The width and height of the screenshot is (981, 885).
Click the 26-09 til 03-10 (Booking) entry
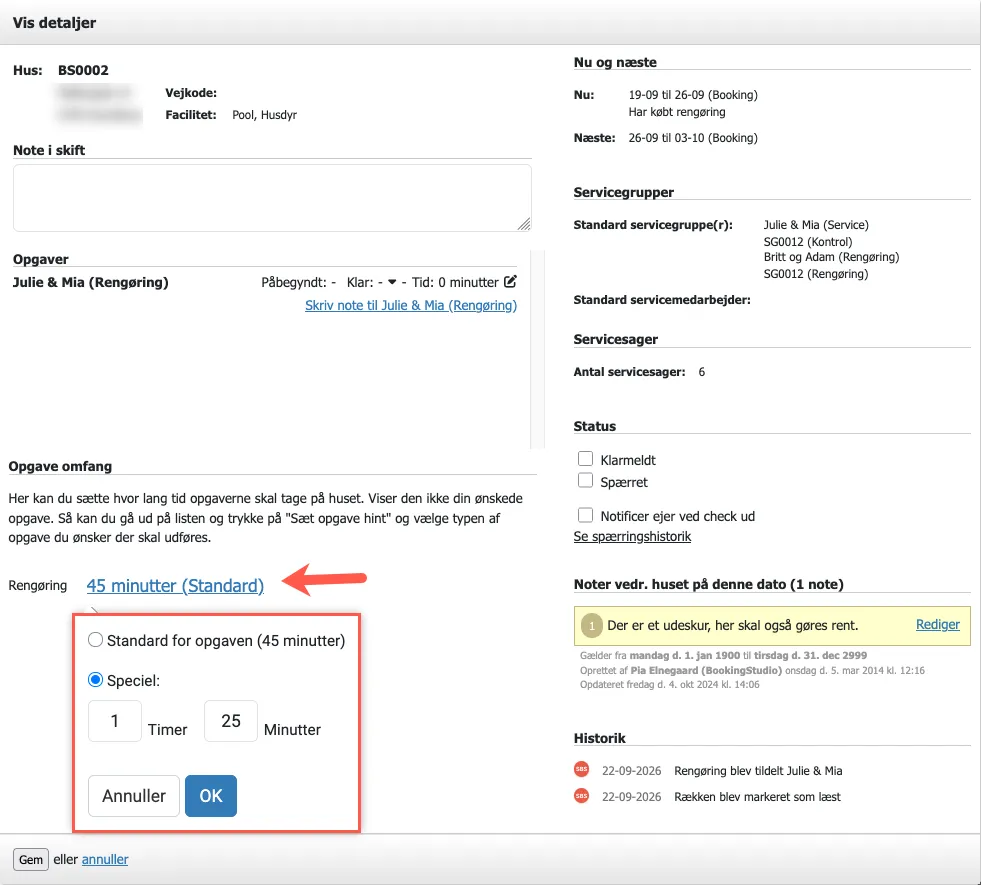[x=693, y=138]
